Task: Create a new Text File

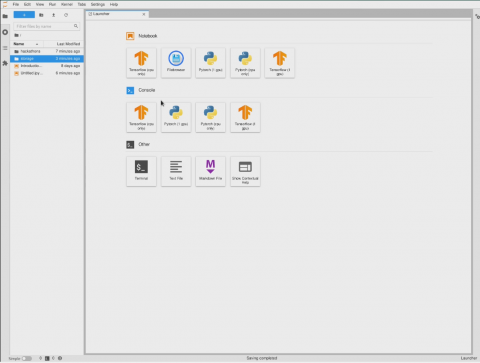Action: pyautogui.click(x=176, y=171)
